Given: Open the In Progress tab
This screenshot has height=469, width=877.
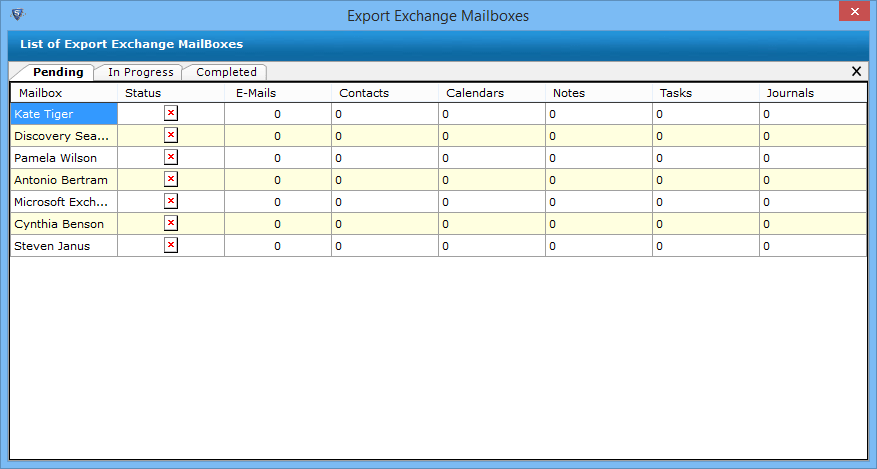Looking at the screenshot, I should 140,72.
